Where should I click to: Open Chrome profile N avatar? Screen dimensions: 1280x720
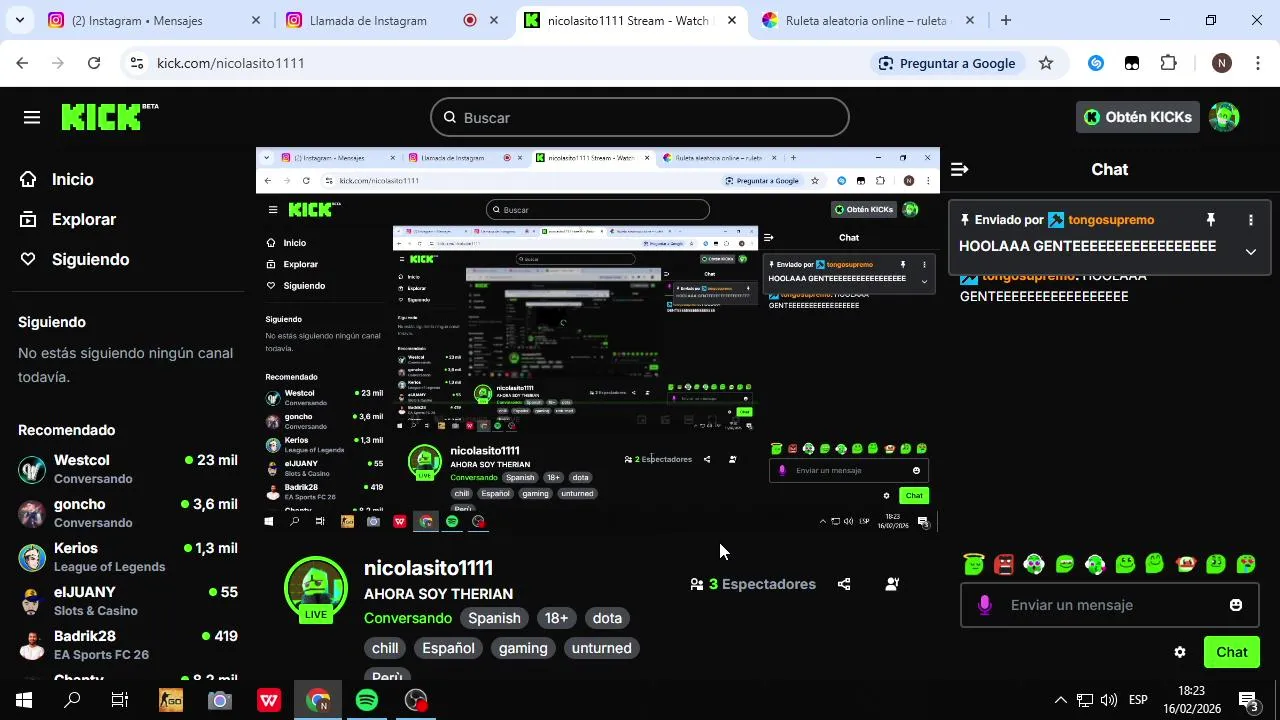pos(1221,63)
